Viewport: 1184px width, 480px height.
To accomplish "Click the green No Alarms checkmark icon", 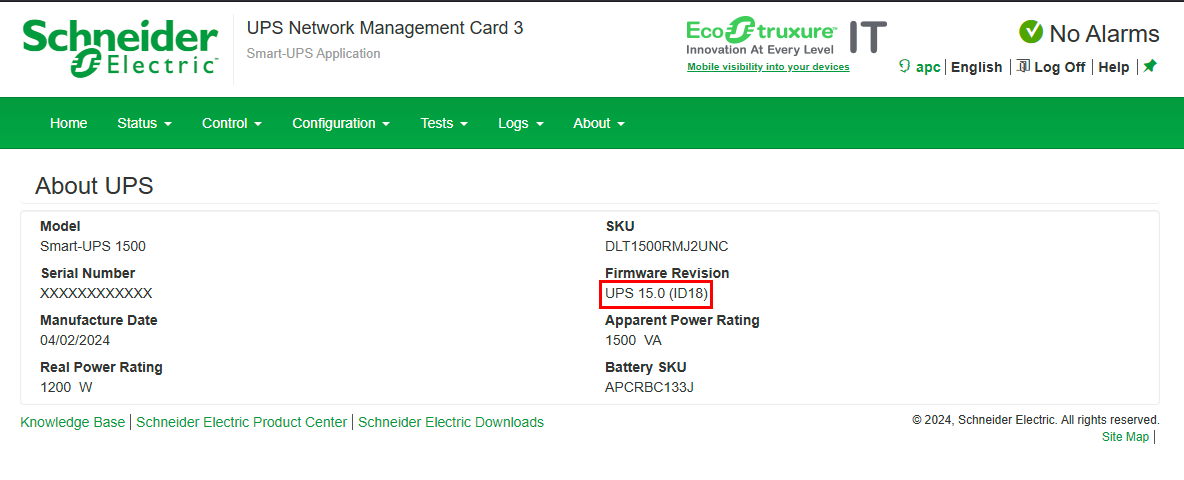I will [x=1031, y=32].
